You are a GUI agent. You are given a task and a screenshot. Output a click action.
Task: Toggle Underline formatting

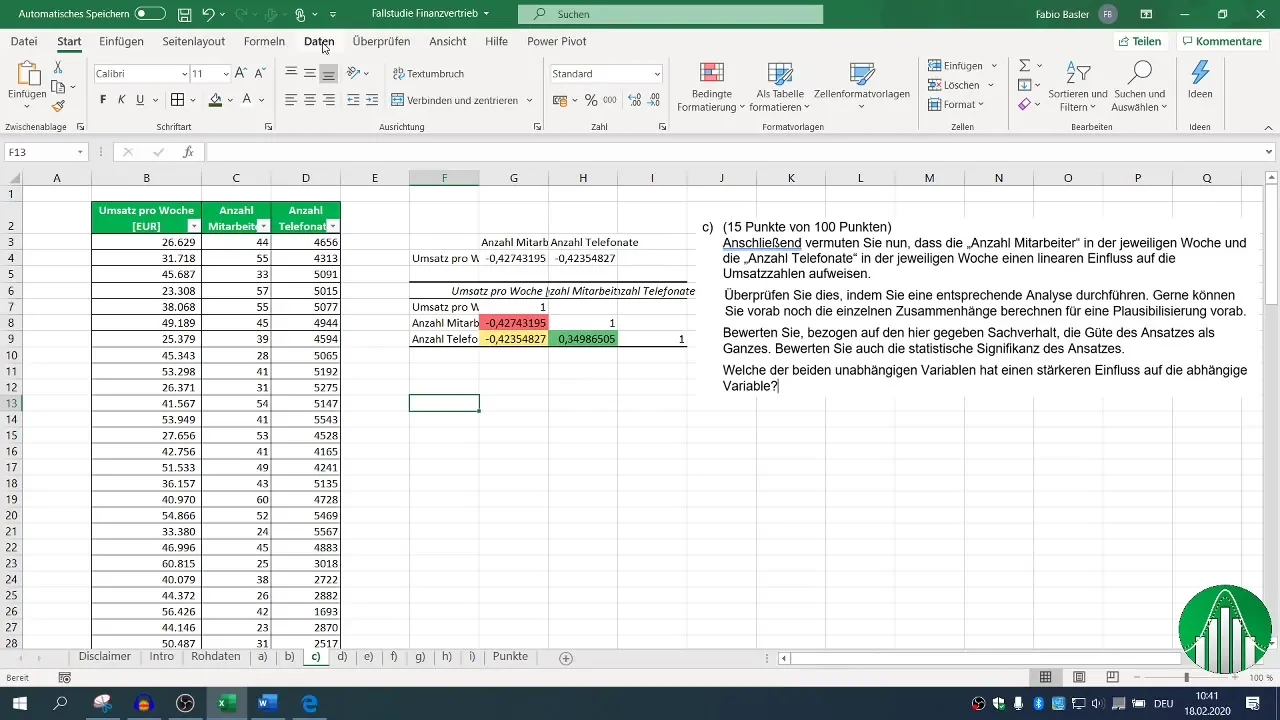pyautogui.click(x=140, y=100)
